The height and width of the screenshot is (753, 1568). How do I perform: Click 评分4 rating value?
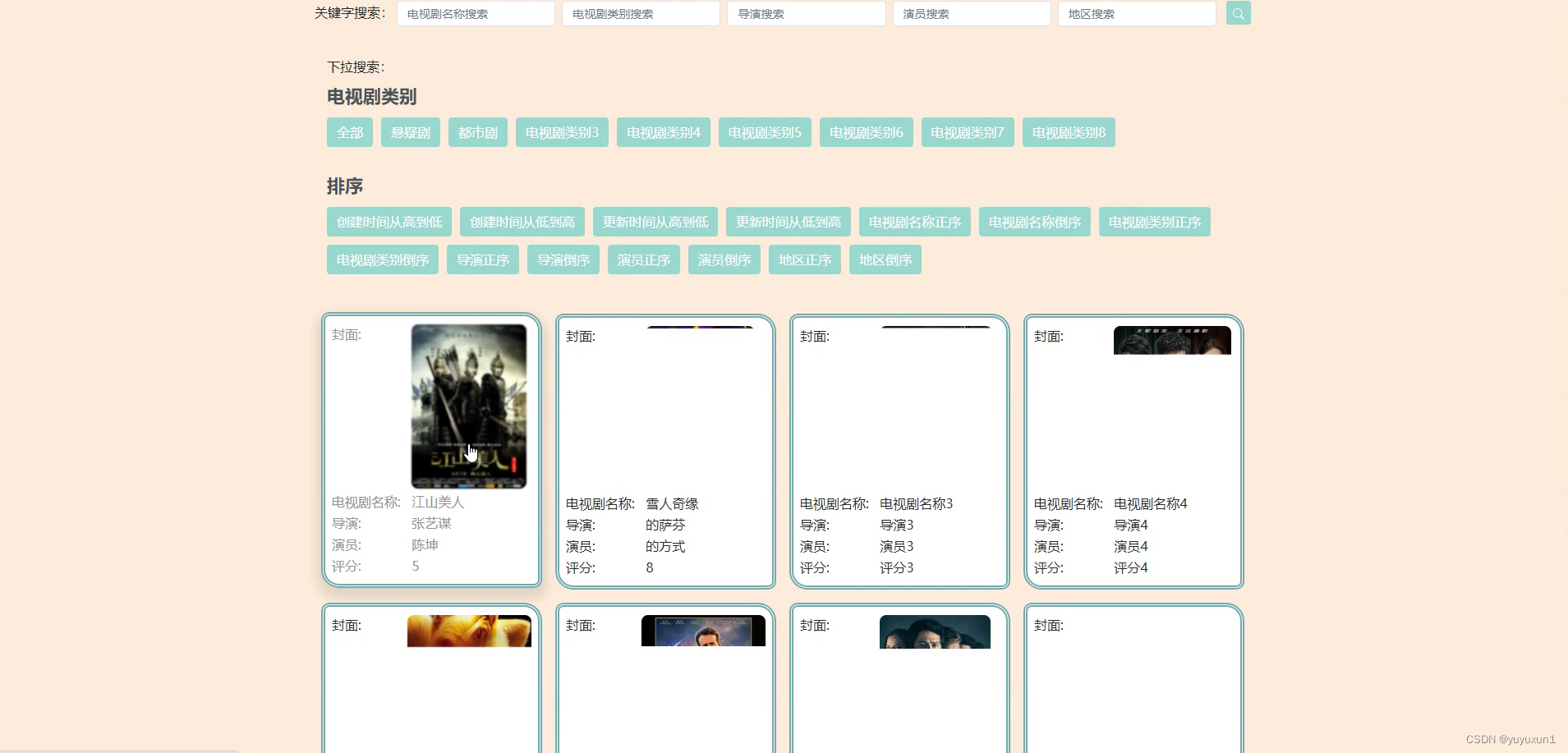1131,567
